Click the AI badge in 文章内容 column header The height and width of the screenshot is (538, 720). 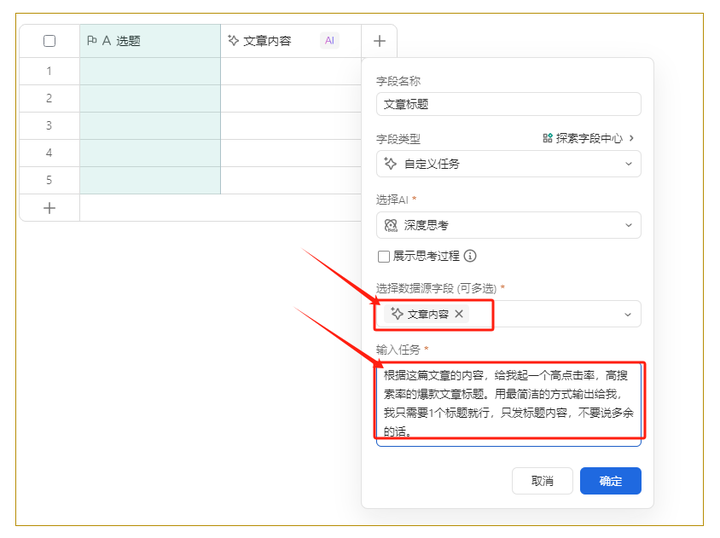[x=329, y=41]
